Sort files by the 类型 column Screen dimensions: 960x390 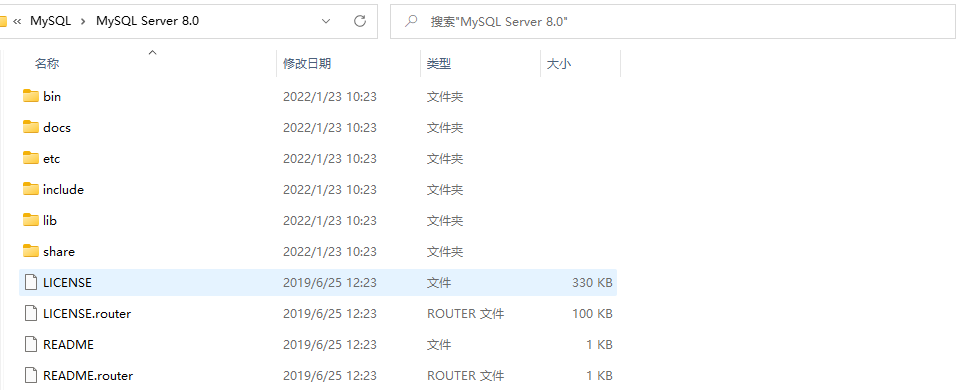[439, 63]
